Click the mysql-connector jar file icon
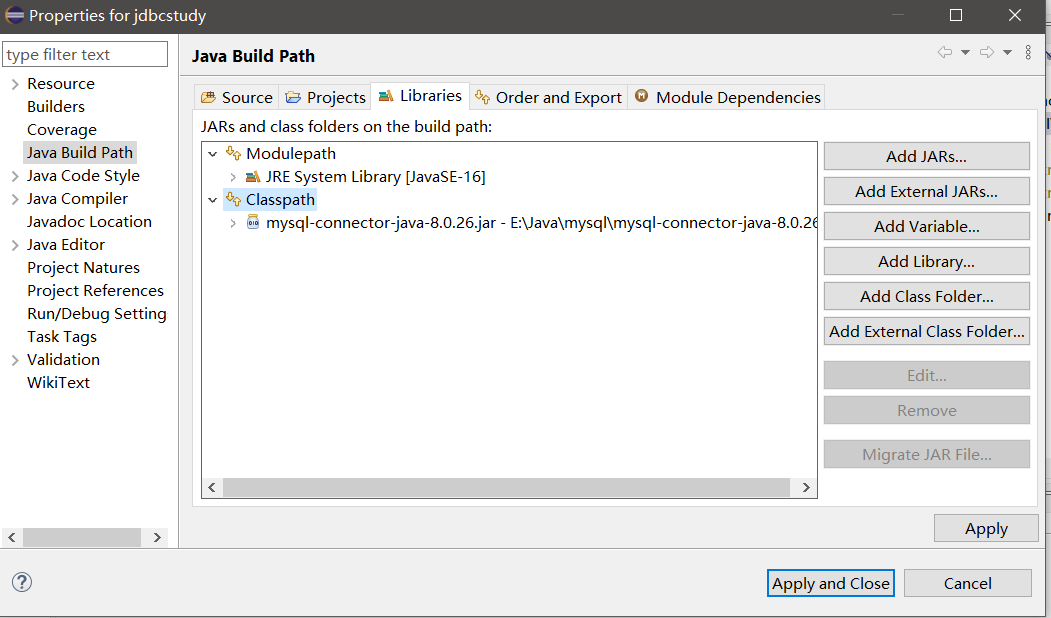The image size is (1051, 618). point(253,223)
